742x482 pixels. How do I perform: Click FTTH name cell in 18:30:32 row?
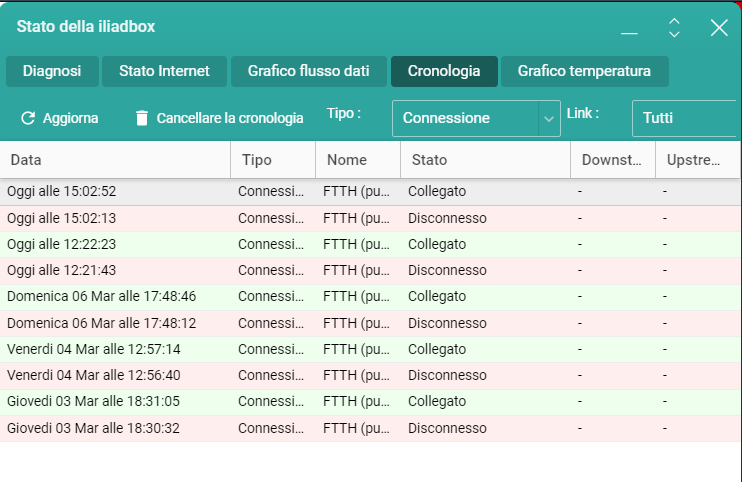356,429
